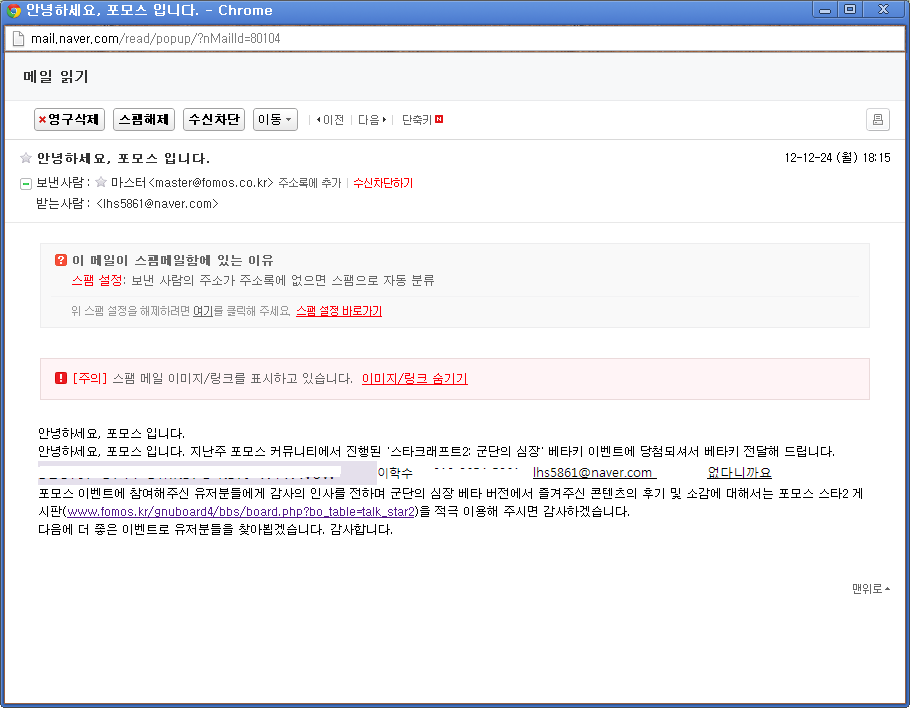The image size is (910, 708).
Task: Star the email subject line
Action: (x=26, y=158)
